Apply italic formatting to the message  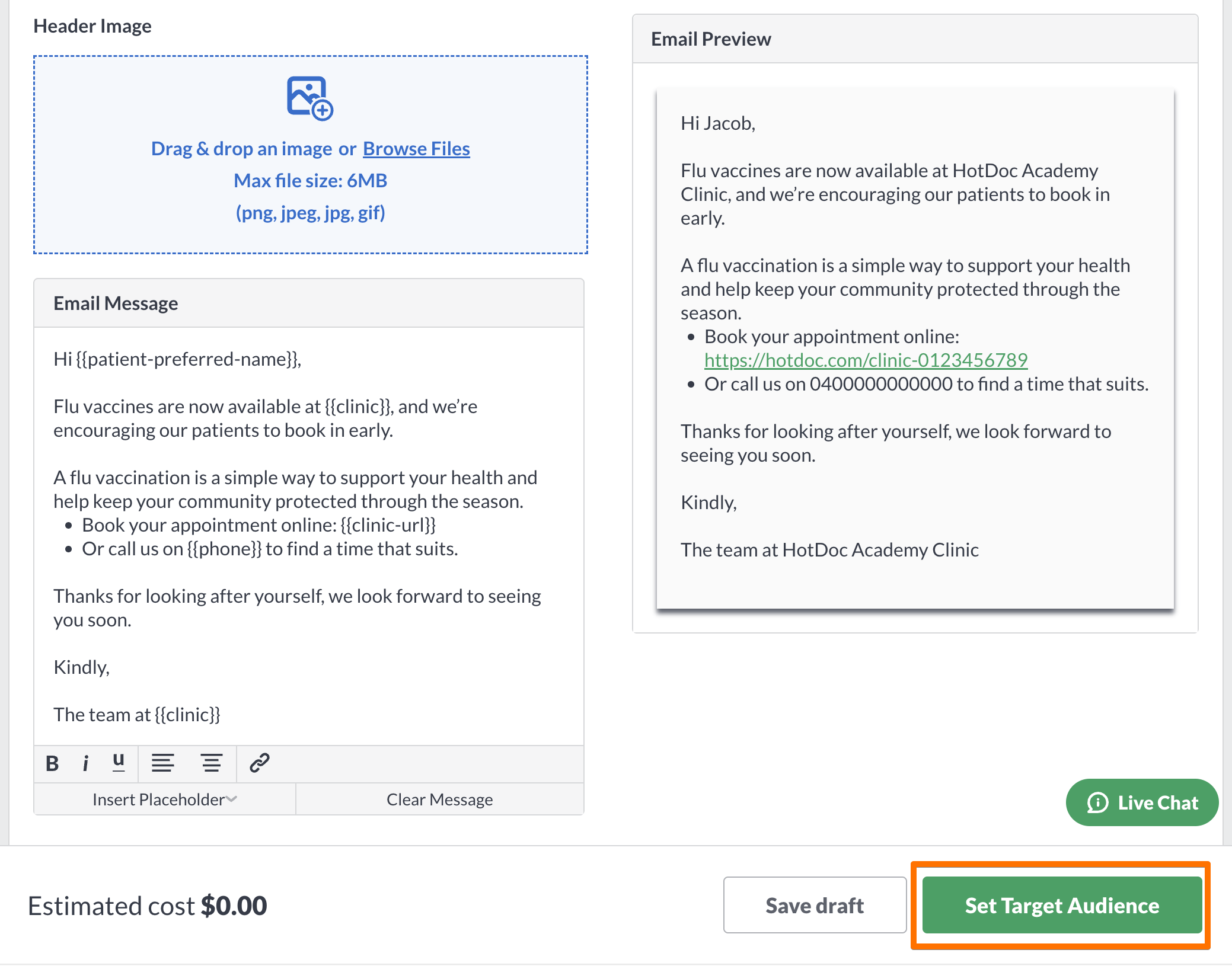coord(85,763)
